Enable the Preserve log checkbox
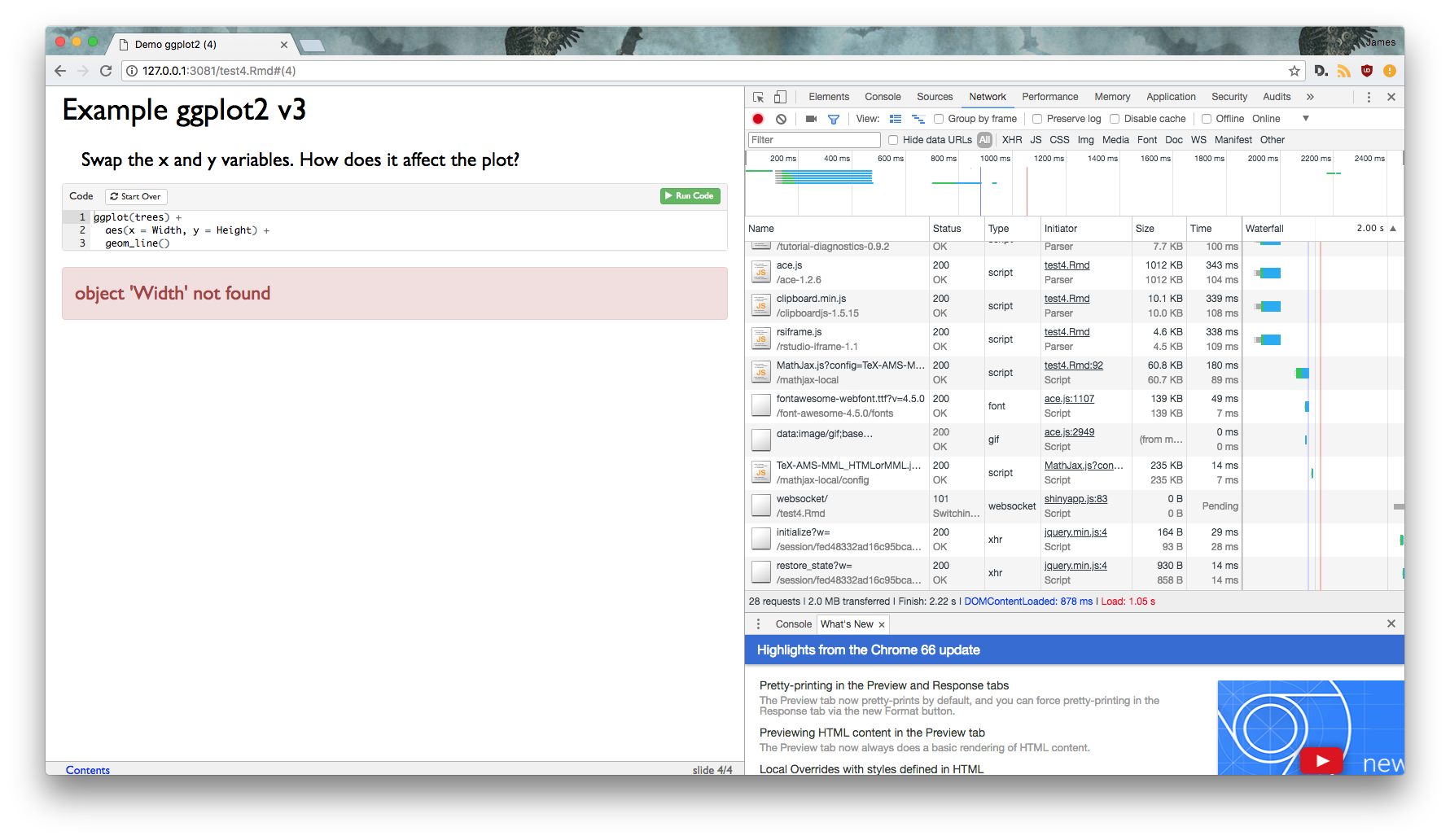This screenshot has height=840, width=1450. pos(1036,118)
